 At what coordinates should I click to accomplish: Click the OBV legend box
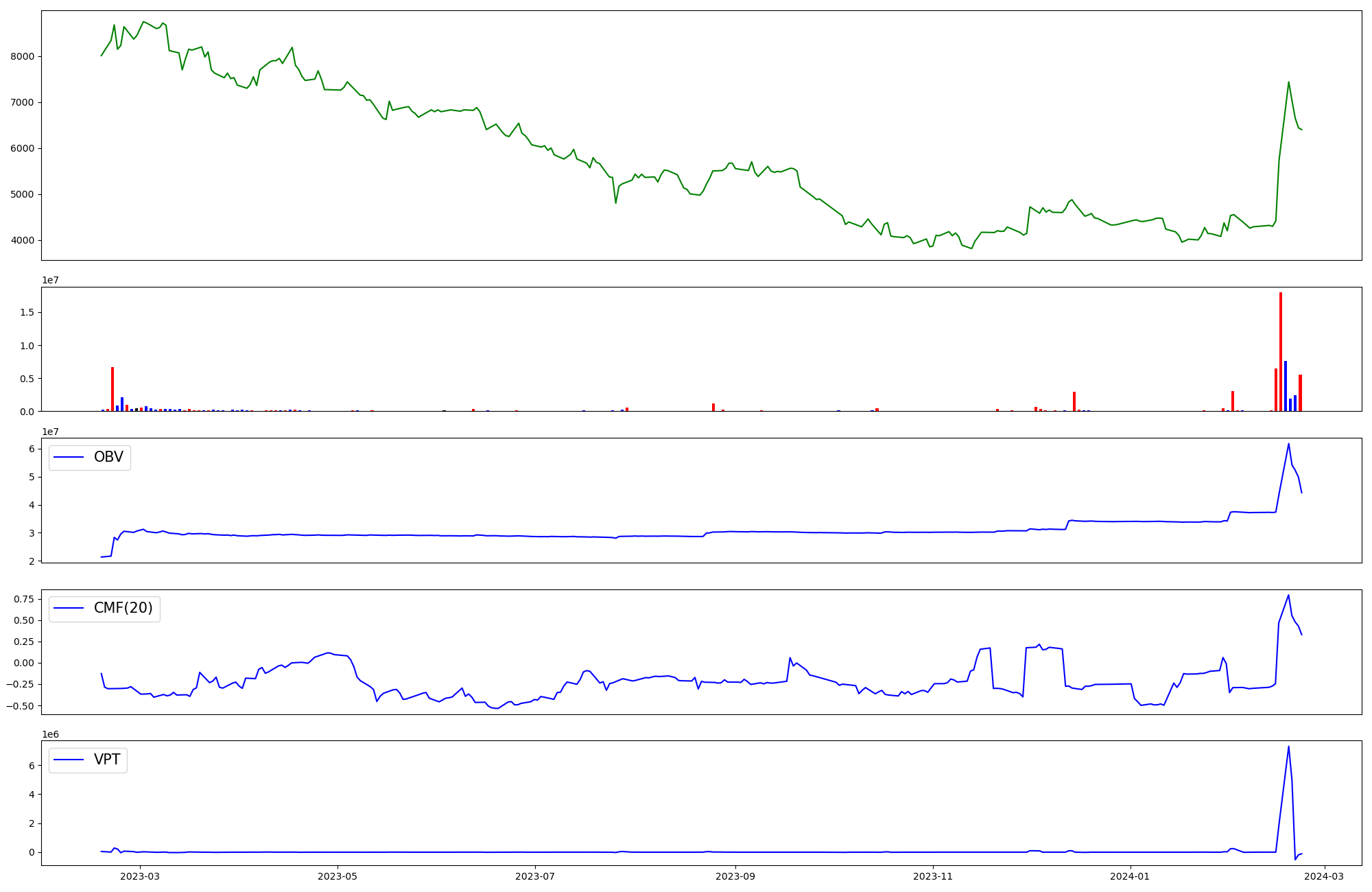pos(90,458)
